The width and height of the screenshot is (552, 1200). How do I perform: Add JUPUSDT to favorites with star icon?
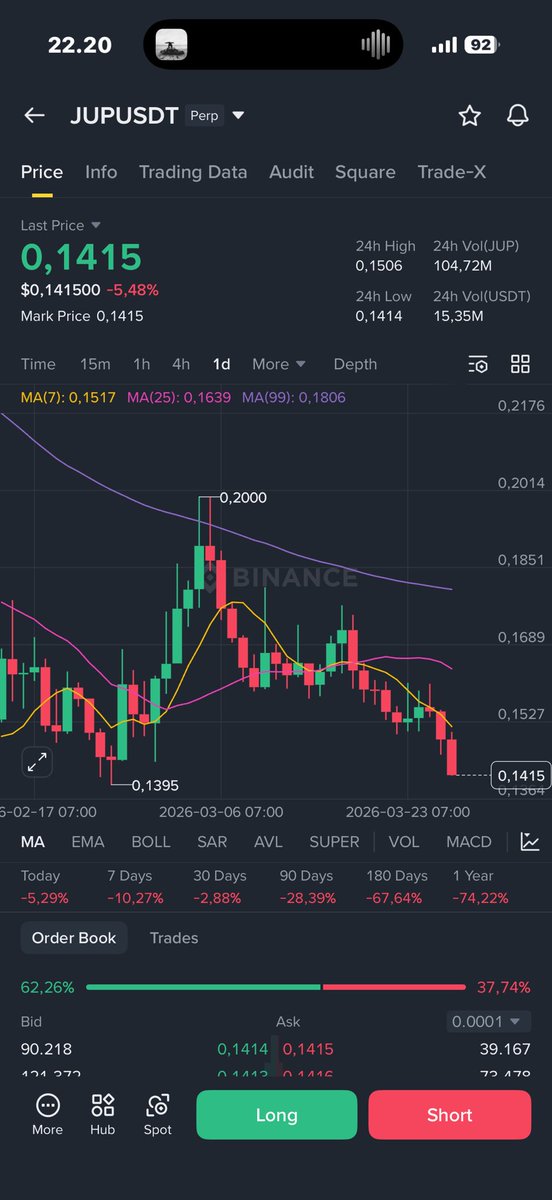(469, 116)
